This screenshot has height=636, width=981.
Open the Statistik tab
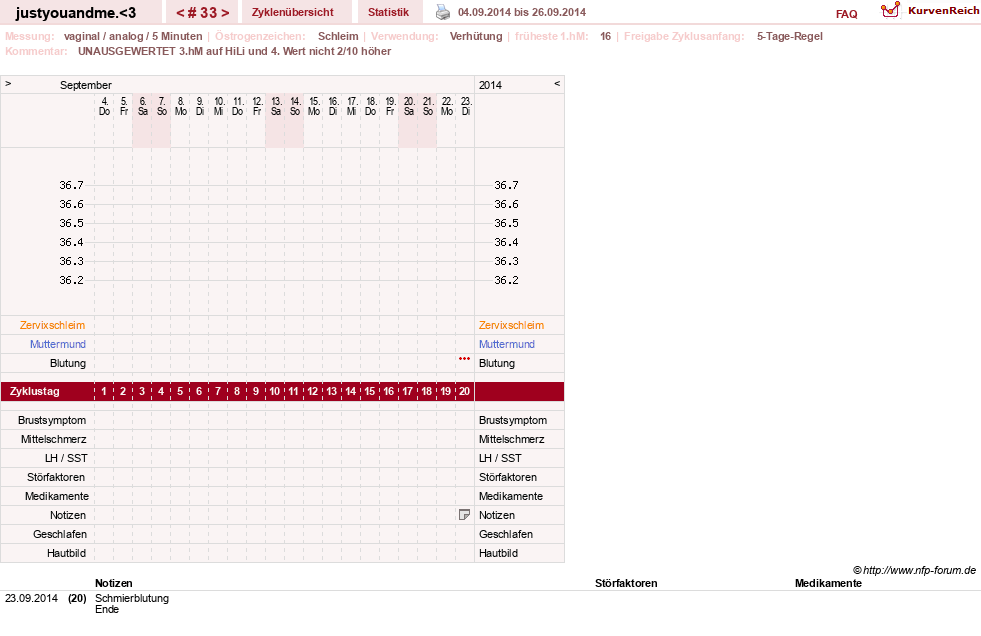(389, 13)
